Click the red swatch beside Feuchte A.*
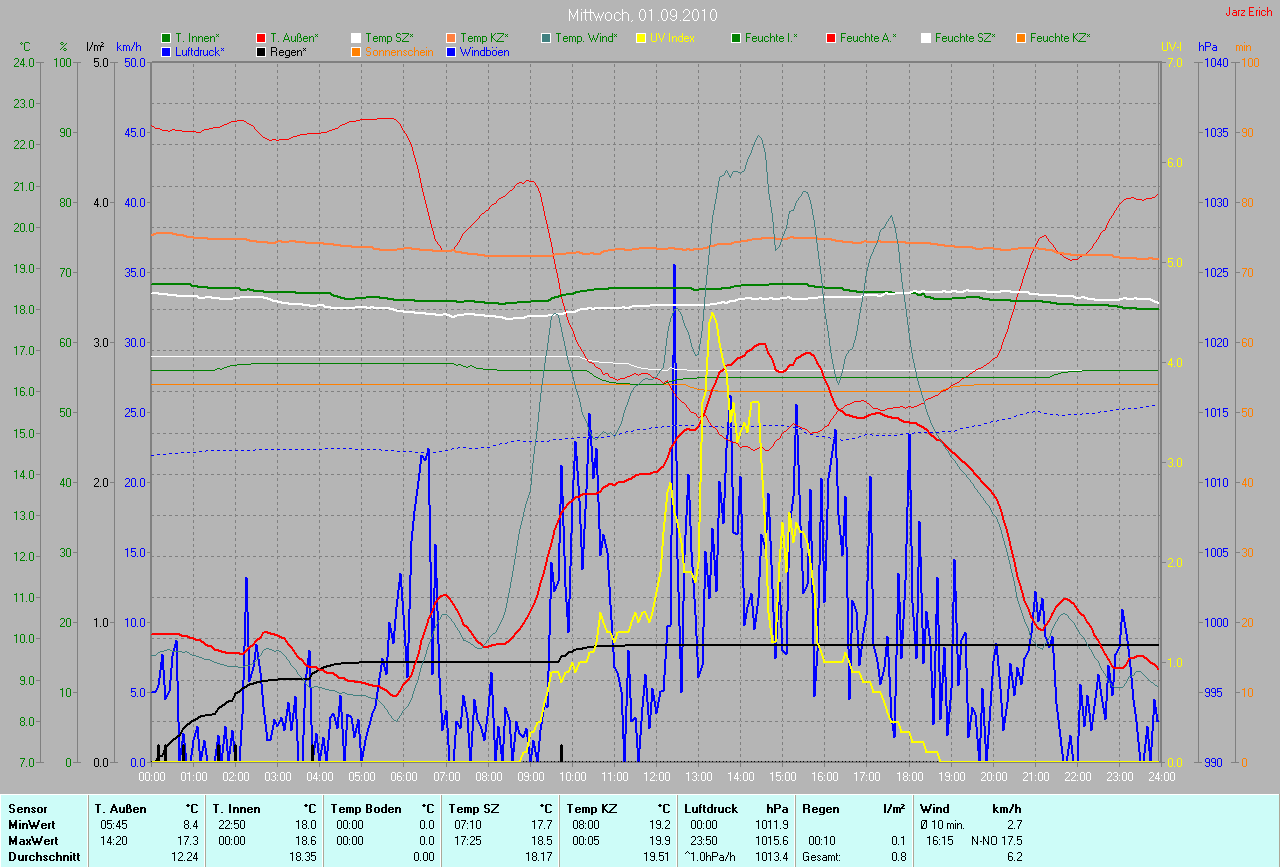This screenshot has height=867, width=1280. point(831,38)
